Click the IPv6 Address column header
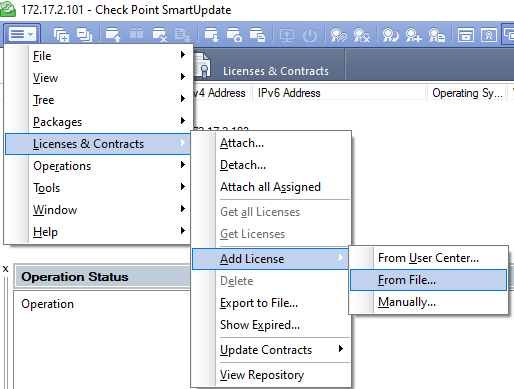This screenshot has width=514, height=389. (340, 93)
